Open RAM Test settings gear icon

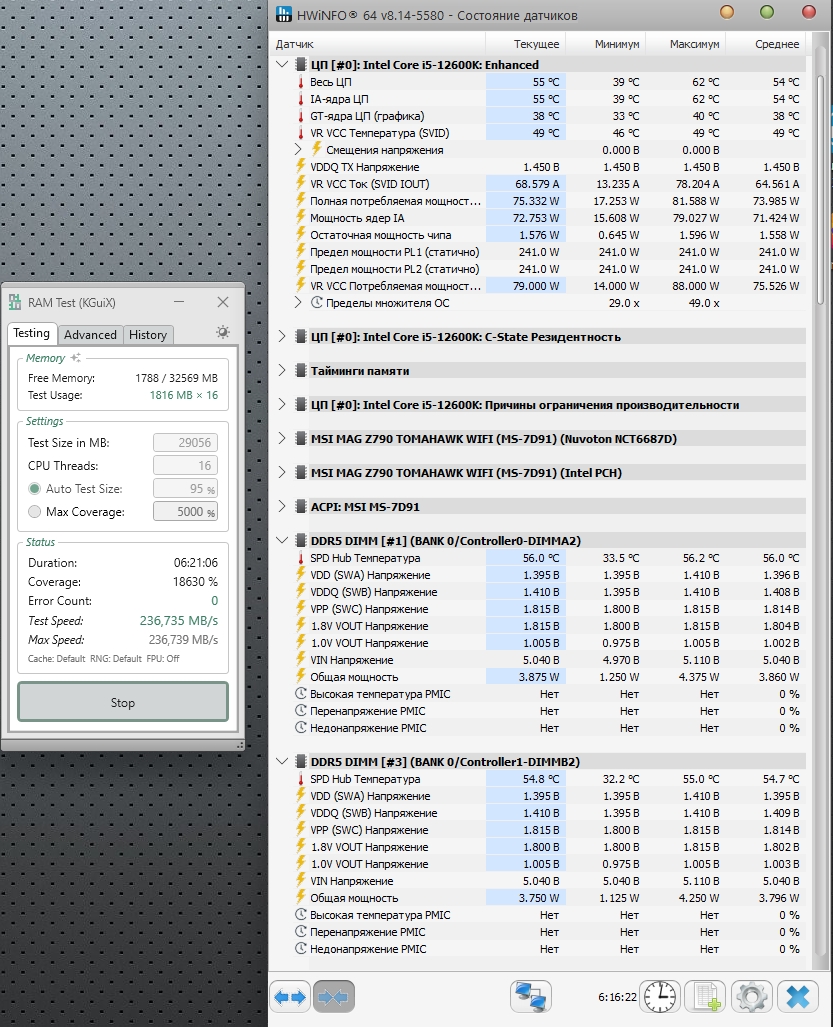coord(223,332)
